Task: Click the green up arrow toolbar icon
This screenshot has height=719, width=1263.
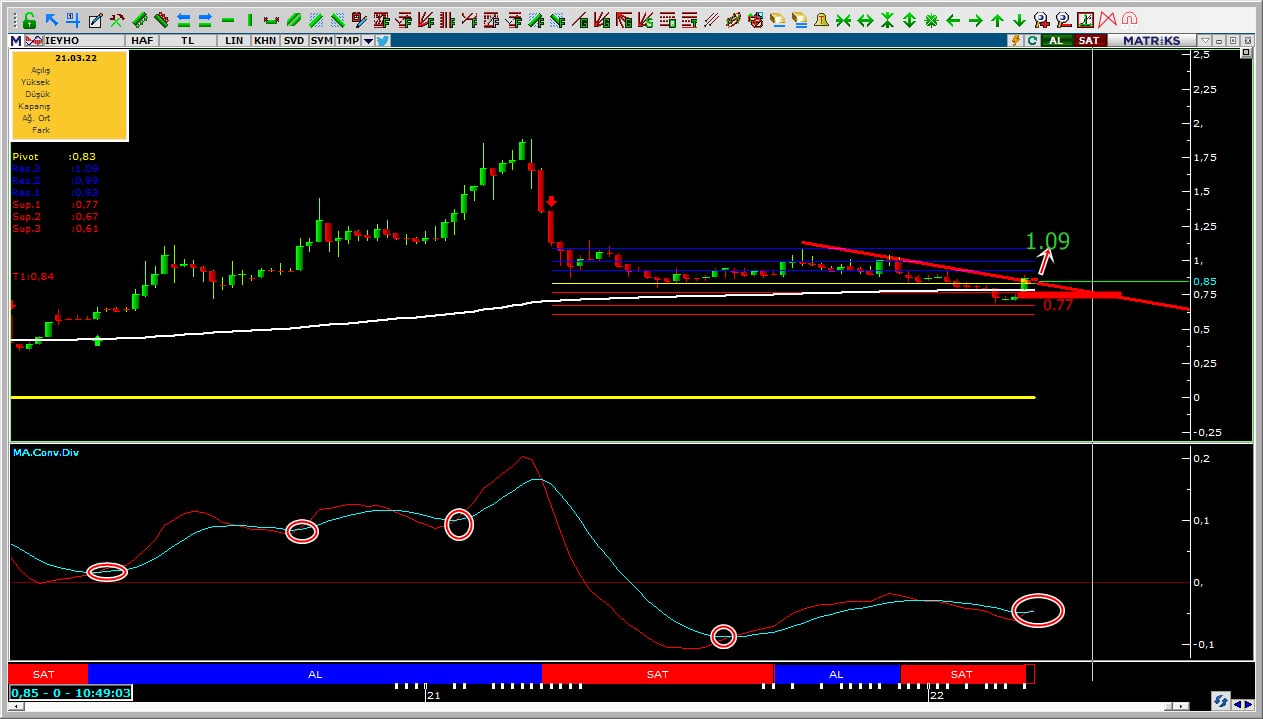Action: tap(997, 20)
